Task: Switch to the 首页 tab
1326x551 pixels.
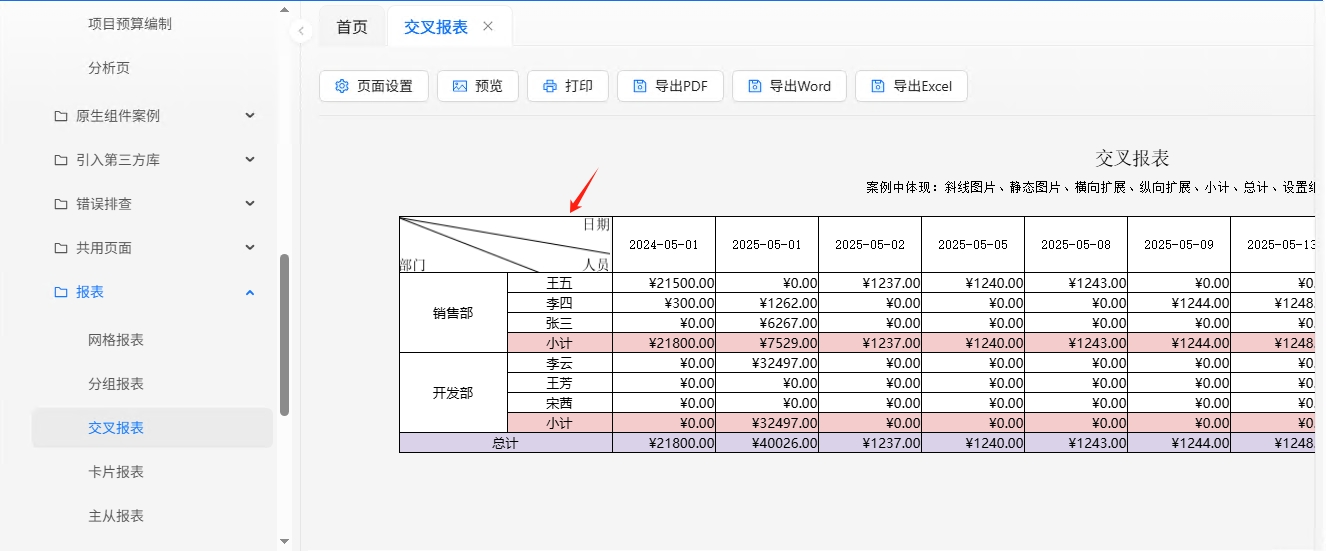Action: [x=352, y=27]
